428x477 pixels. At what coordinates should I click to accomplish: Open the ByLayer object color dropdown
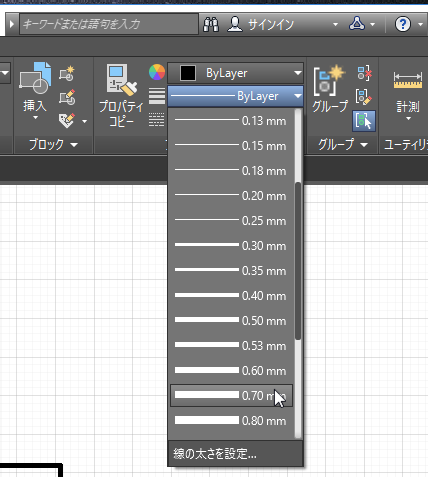point(298,73)
